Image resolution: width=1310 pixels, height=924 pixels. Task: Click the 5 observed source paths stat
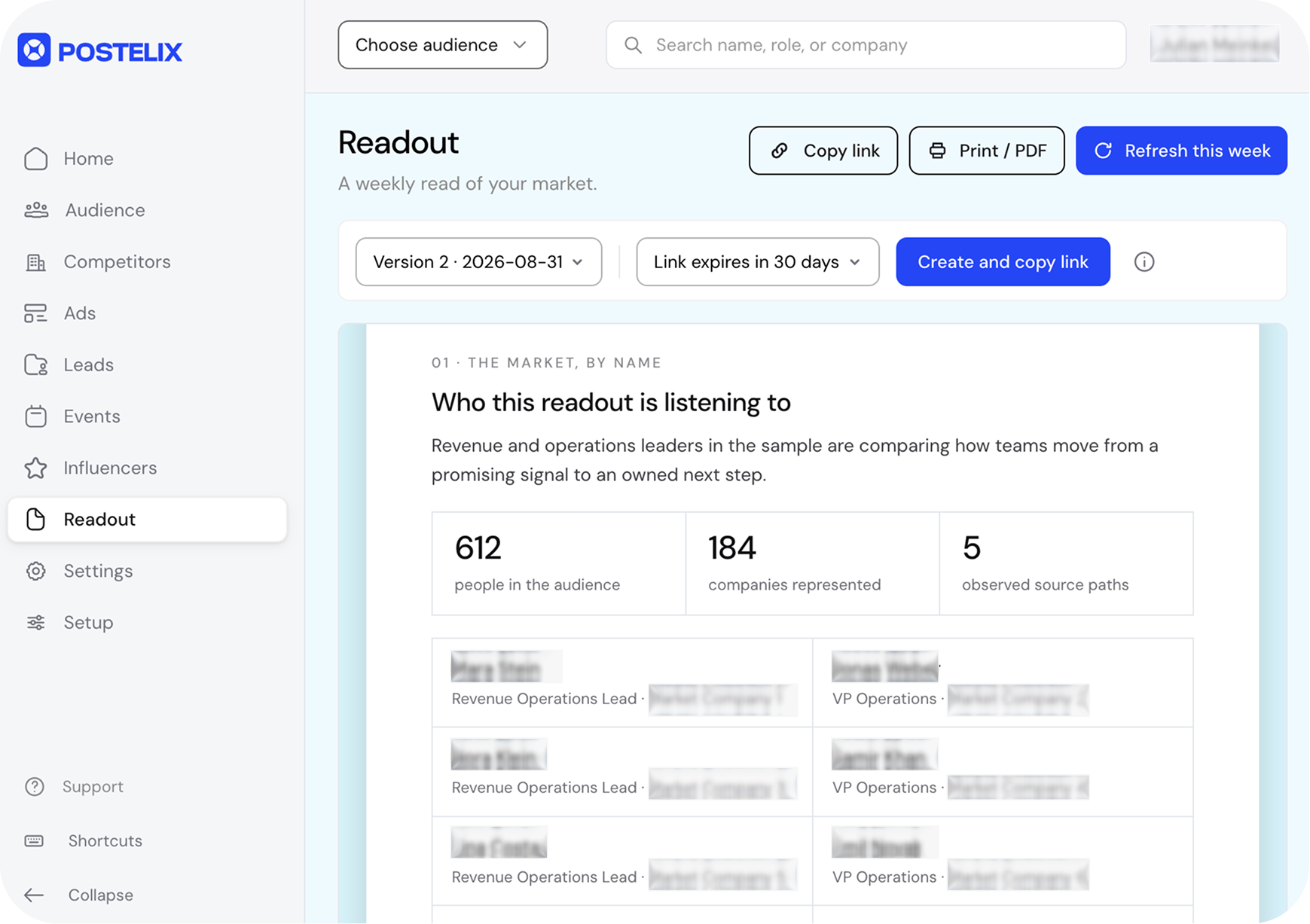[1067, 563]
